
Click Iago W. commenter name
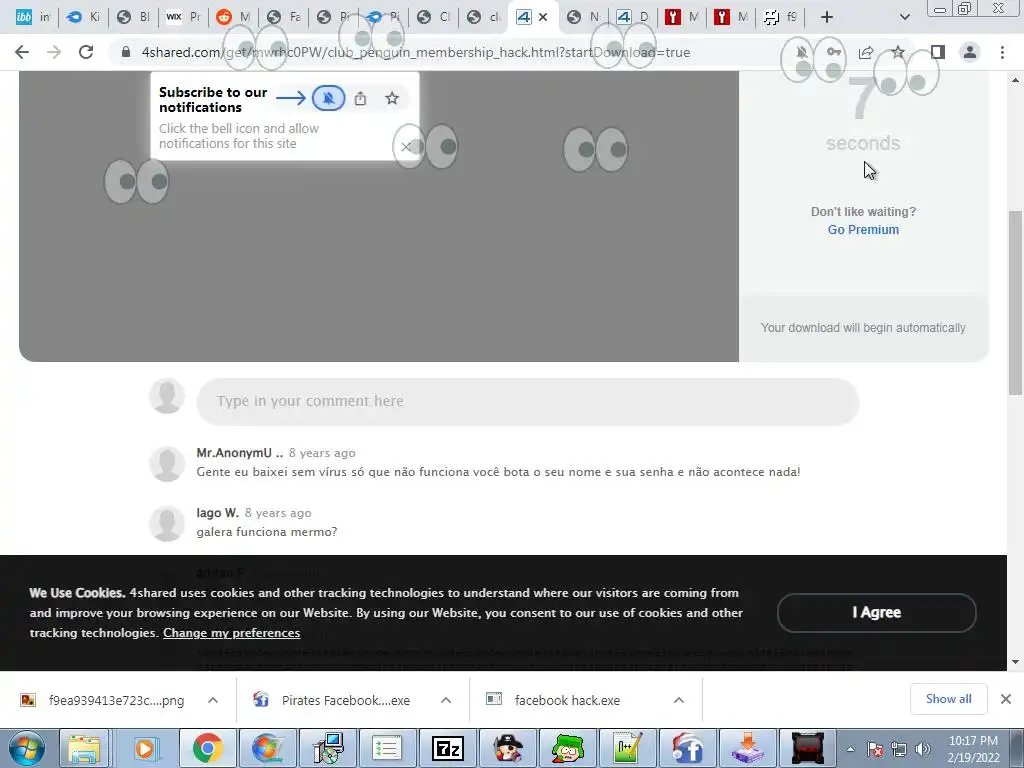pyautogui.click(x=217, y=513)
